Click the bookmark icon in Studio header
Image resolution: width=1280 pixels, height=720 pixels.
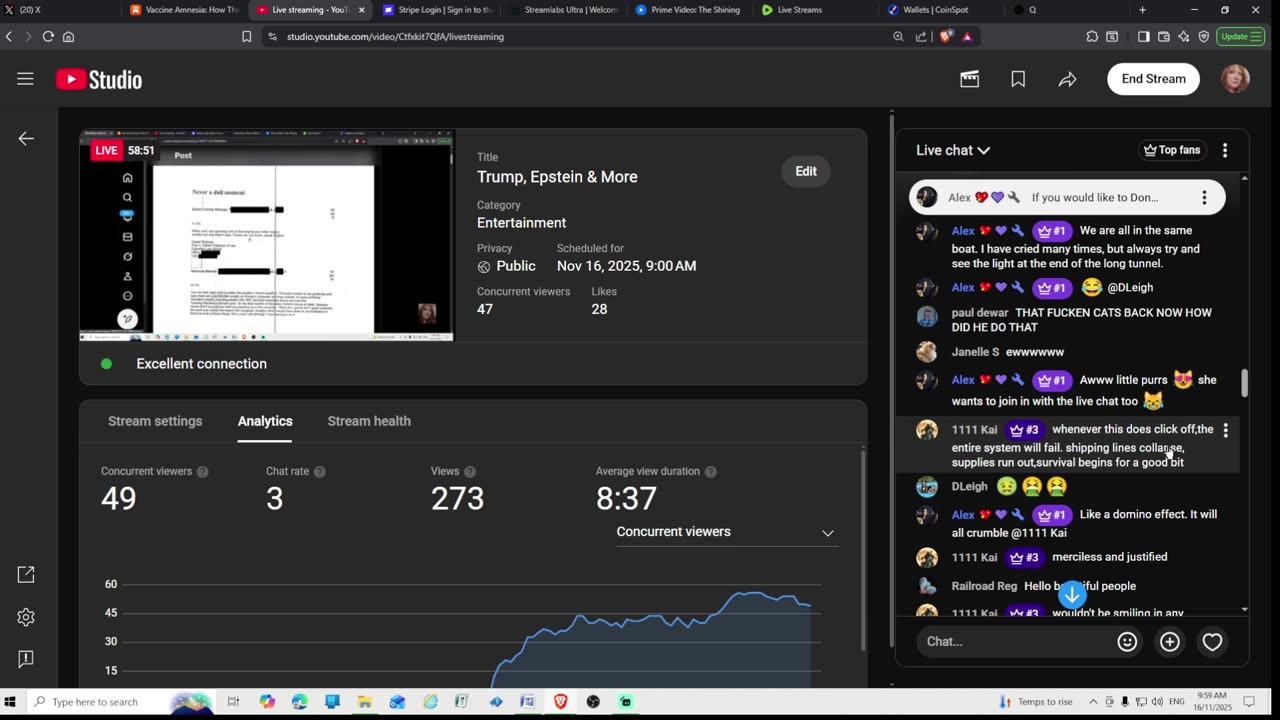tap(1018, 79)
